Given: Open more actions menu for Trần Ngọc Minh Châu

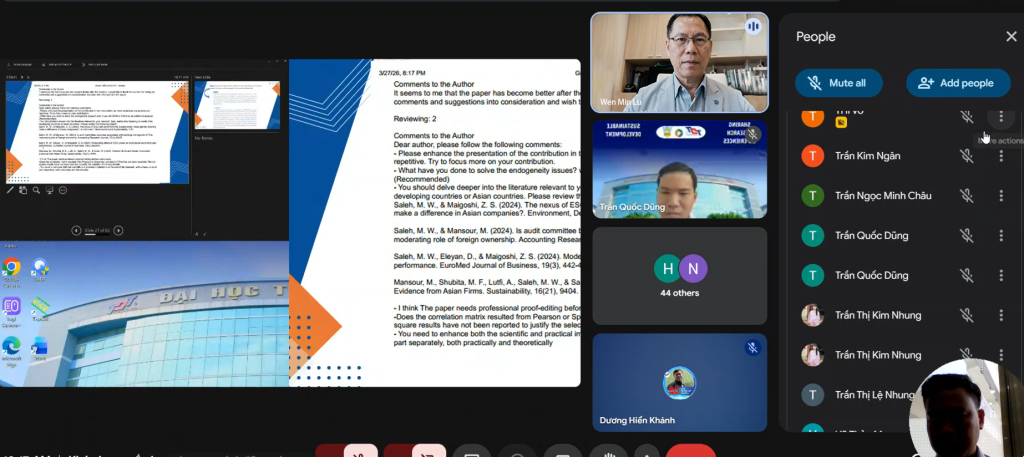Looking at the screenshot, I should pyautogui.click(x=1001, y=196).
